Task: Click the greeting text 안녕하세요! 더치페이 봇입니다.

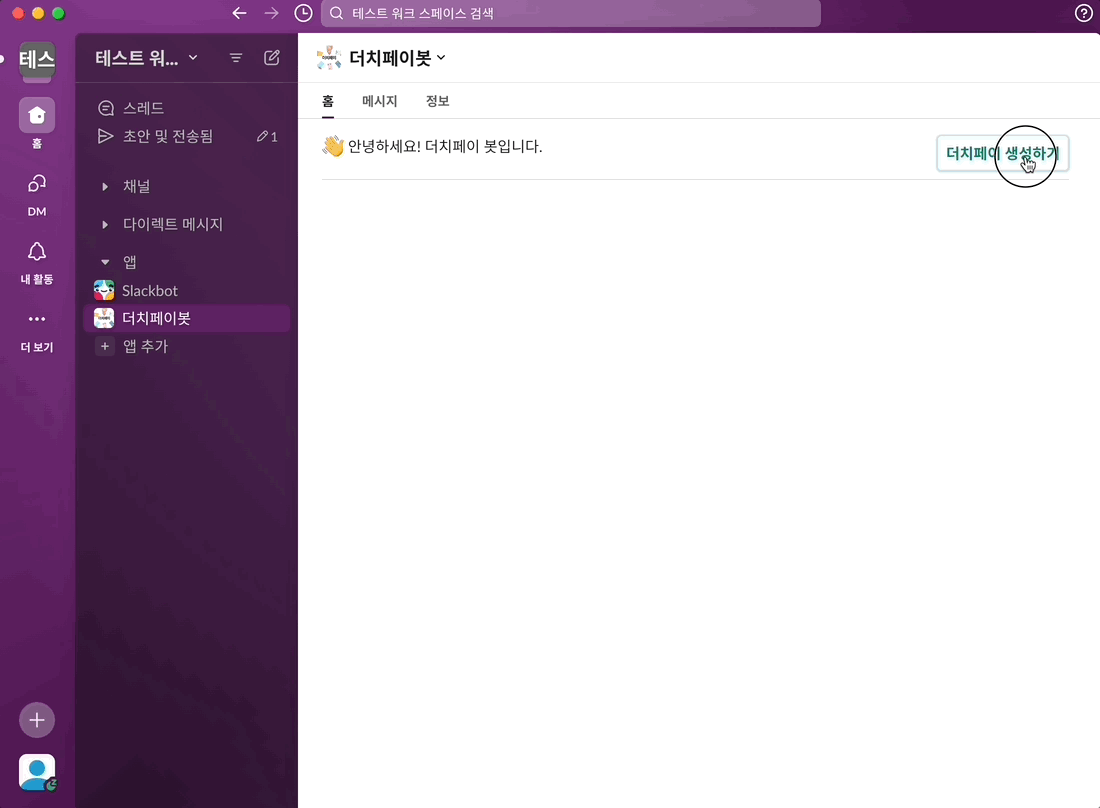Action: tap(445, 147)
